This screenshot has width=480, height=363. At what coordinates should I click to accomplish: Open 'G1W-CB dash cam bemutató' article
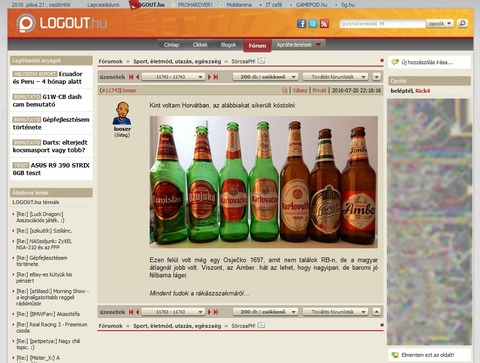click(47, 100)
